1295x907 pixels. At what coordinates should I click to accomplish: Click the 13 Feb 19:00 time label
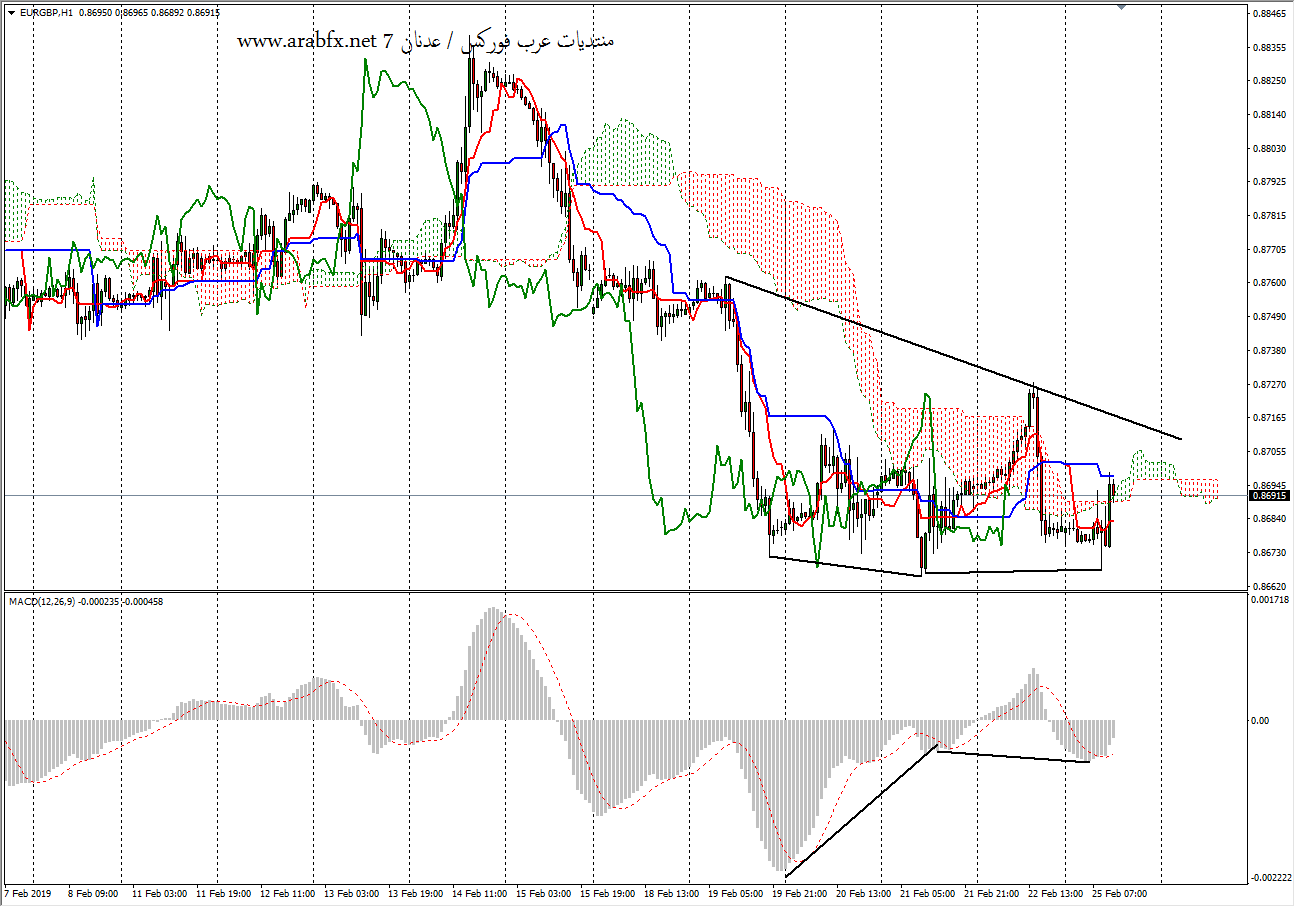pyautogui.click(x=416, y=893)
